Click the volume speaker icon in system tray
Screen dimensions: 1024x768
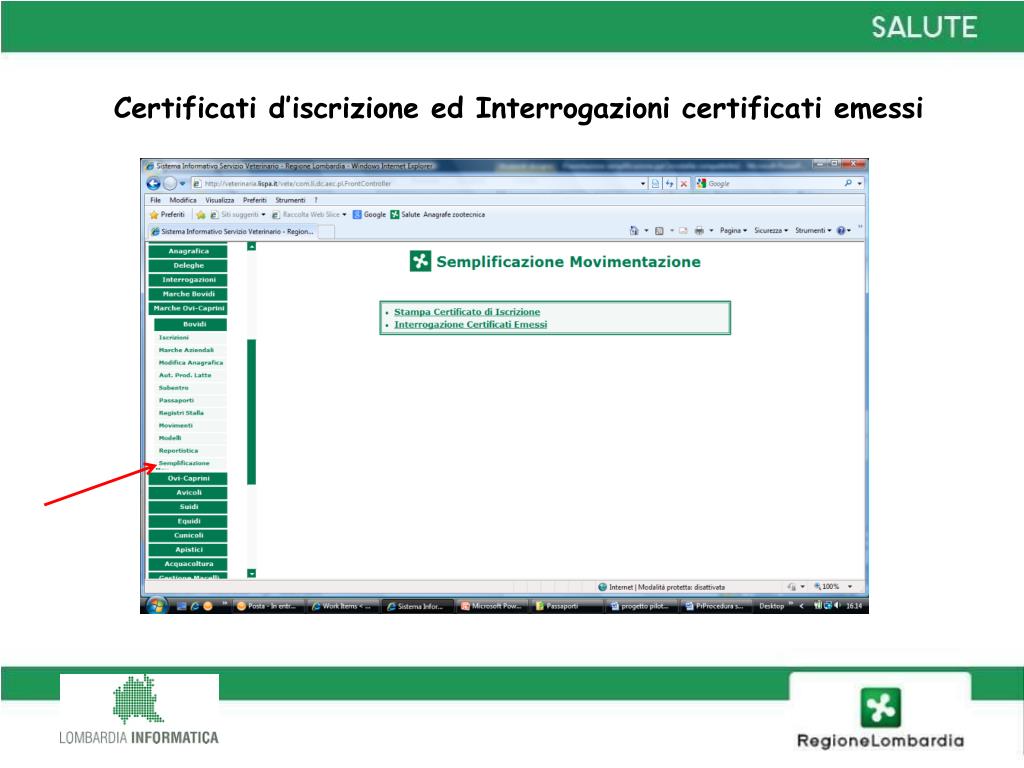pos(838,605)
